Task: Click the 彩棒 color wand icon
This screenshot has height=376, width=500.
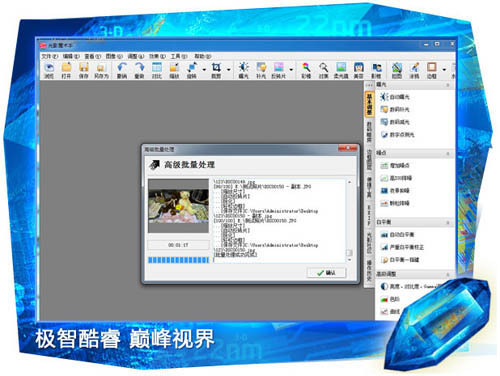Action: [306, 70]
